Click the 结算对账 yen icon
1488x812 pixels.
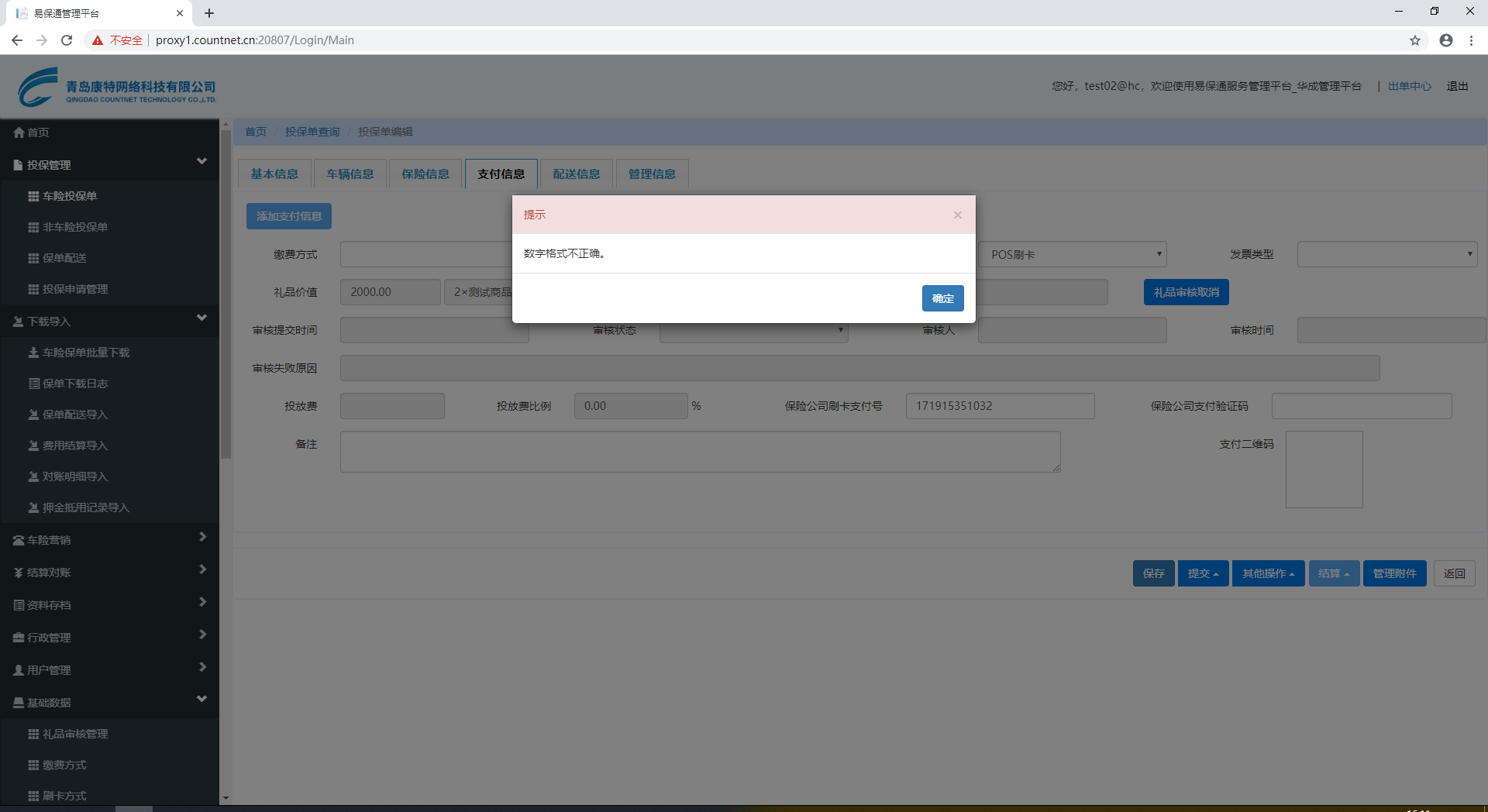(x=19, y=573)
